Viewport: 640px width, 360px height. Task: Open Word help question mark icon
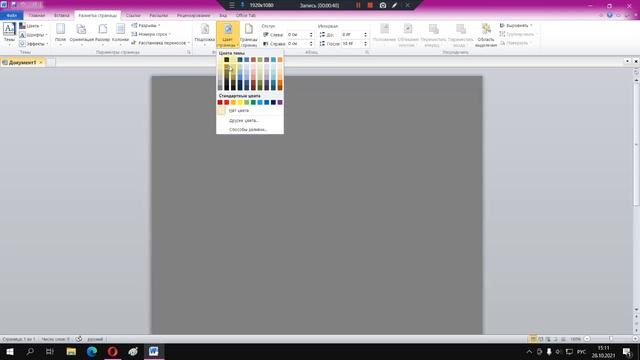pyautogui.click(x=609, y=15)
